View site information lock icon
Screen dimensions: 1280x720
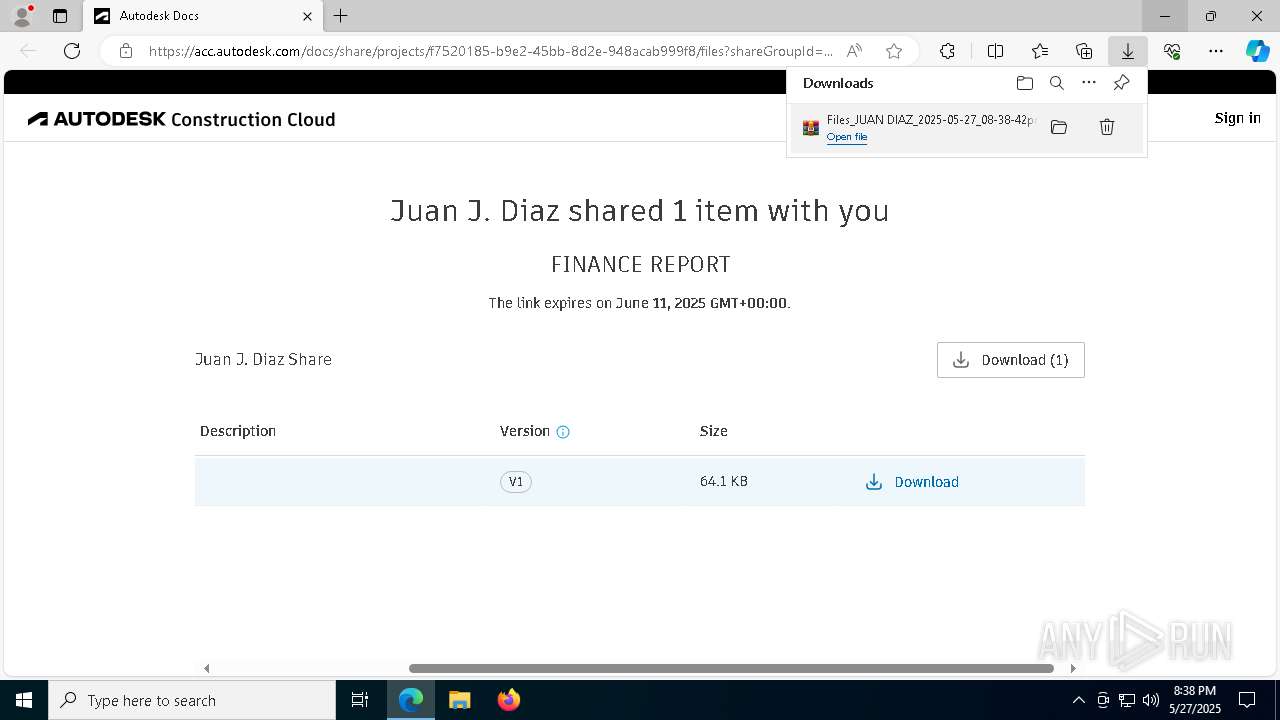126,51
